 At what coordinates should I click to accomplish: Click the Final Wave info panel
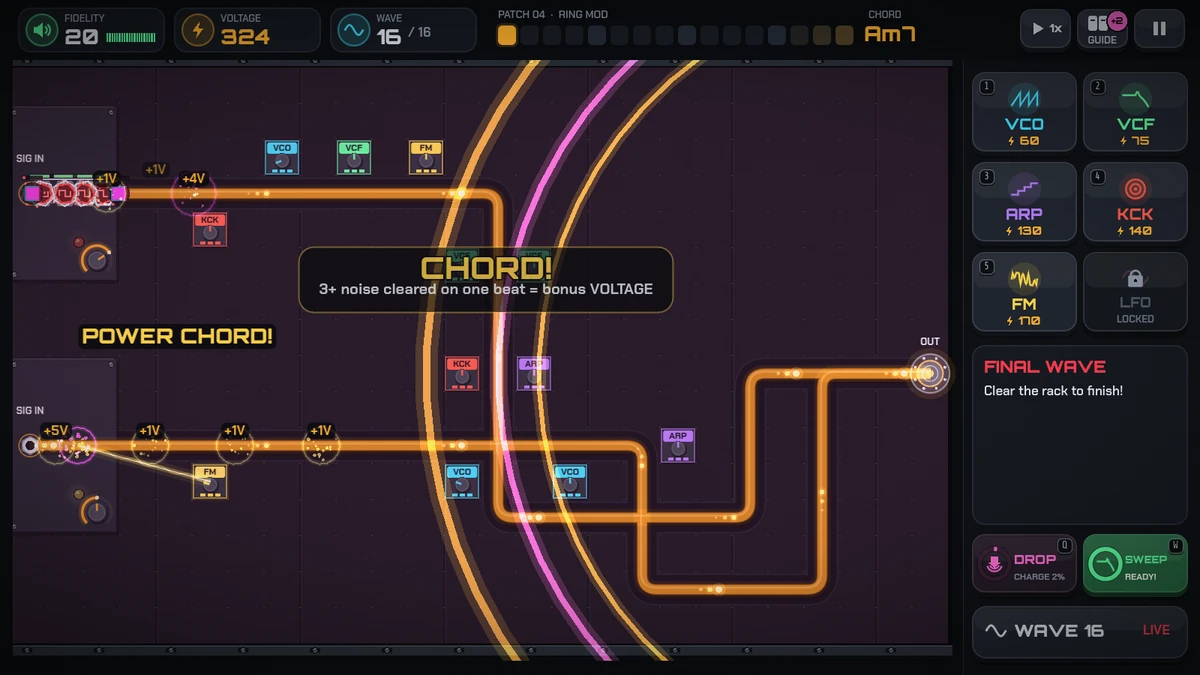[x=1079, y=435]
